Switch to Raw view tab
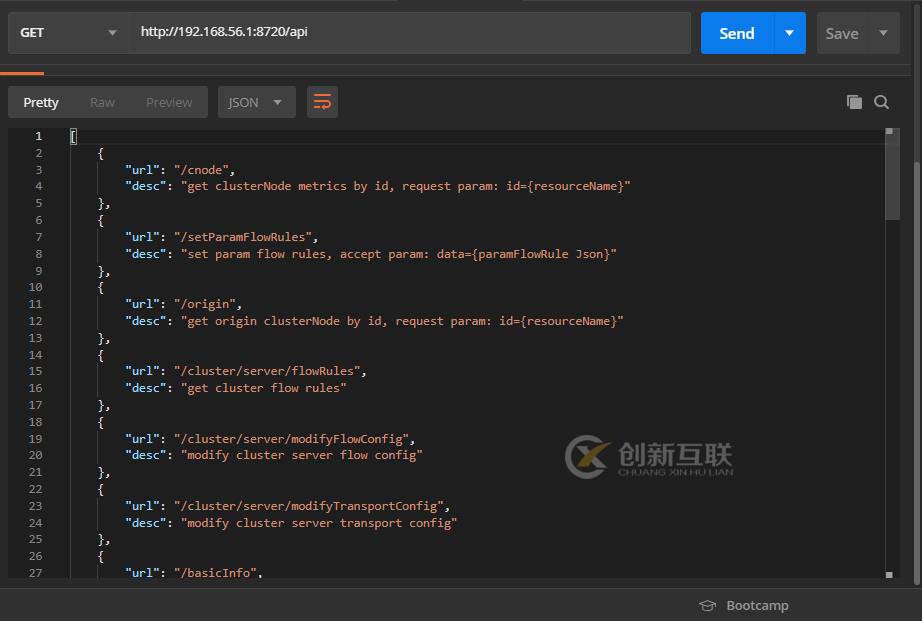Viewport: 922px width, 621px height. (x=102, y=102)
